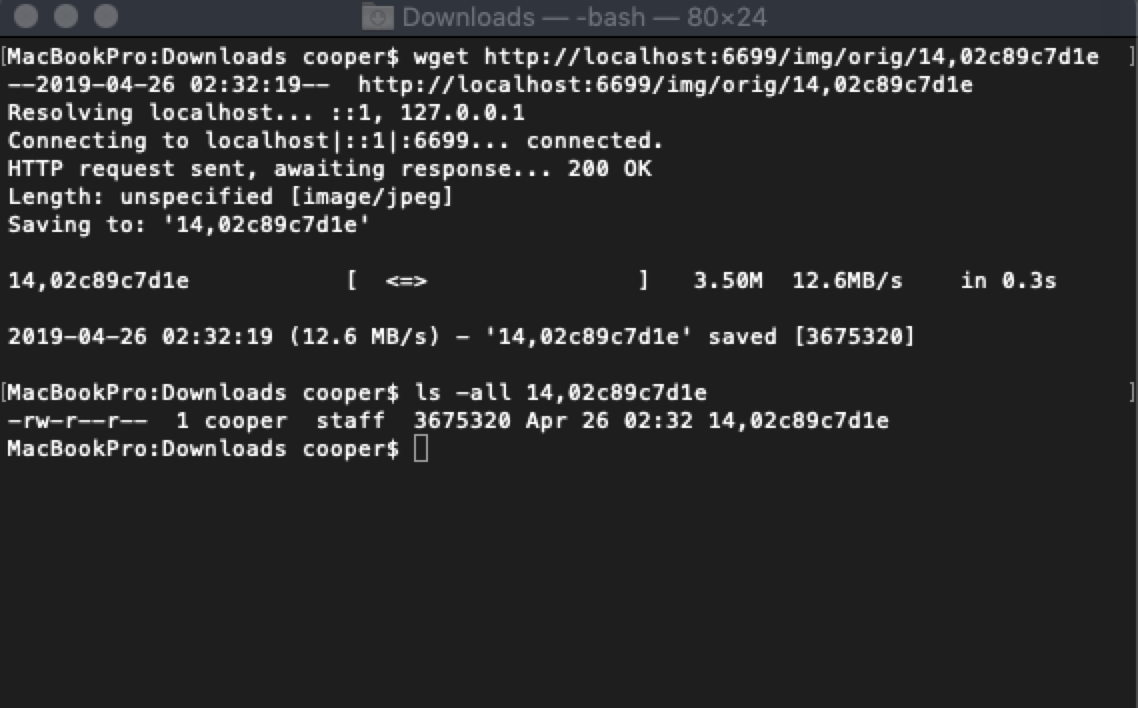This screenshot has width=1138, height=708.
Task: Click the terminal cursor on the prompt line
Action: 423,449
